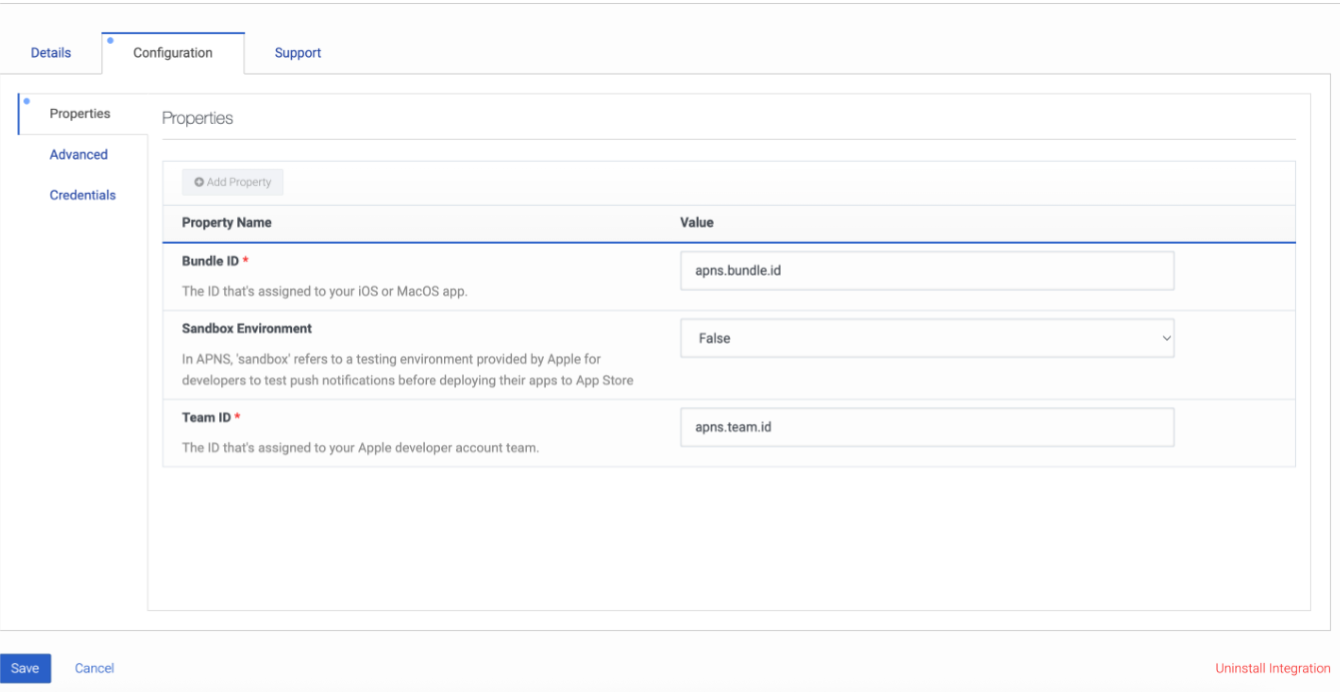Select Properties in the left sidebar

pos(80,114)
